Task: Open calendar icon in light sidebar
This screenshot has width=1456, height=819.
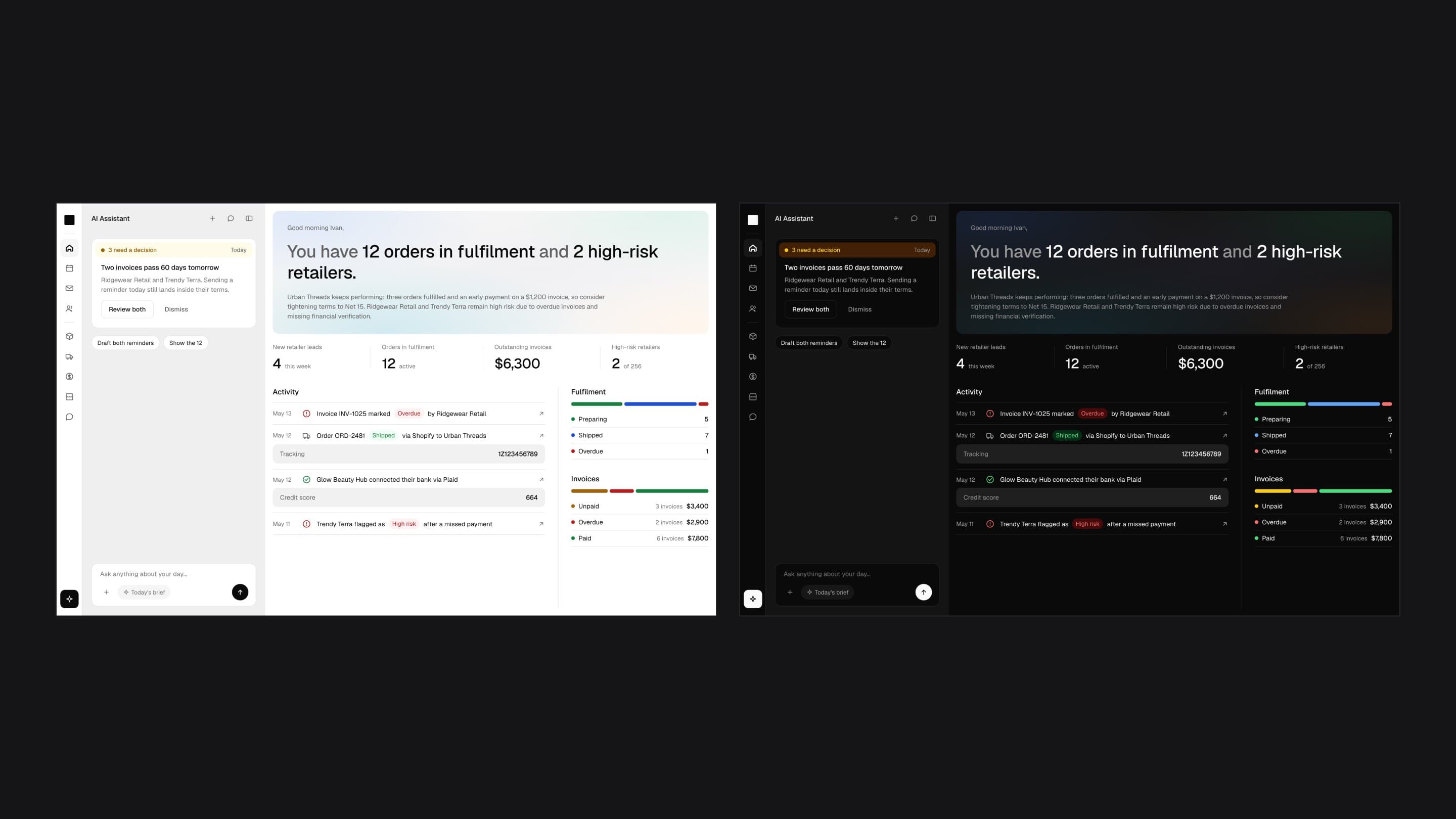Action: [70, 268]
